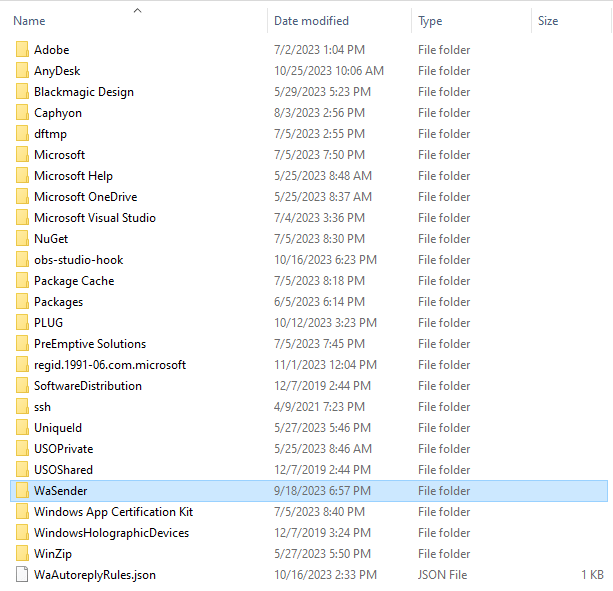Select the AnyDesk folder name
The image size is (613, 591).
pos(57,71)
